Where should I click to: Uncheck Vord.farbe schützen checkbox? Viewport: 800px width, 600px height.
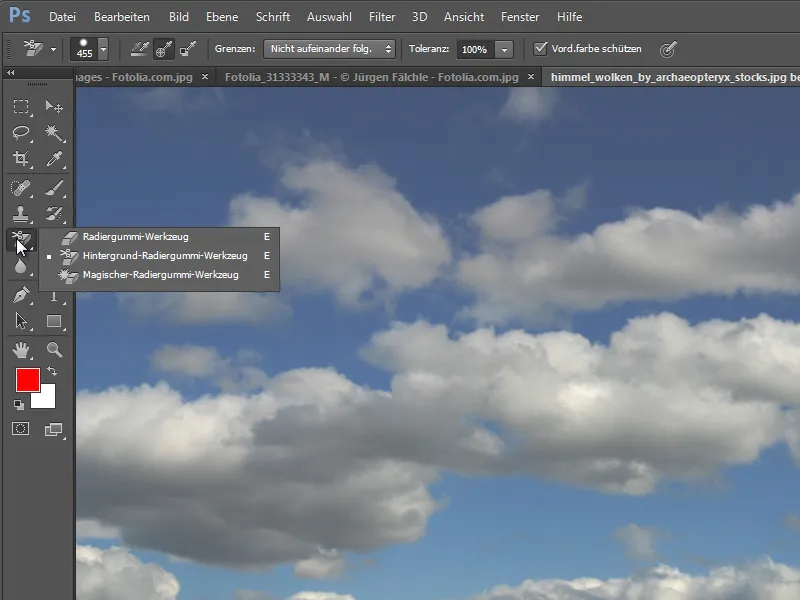point(540,48)
